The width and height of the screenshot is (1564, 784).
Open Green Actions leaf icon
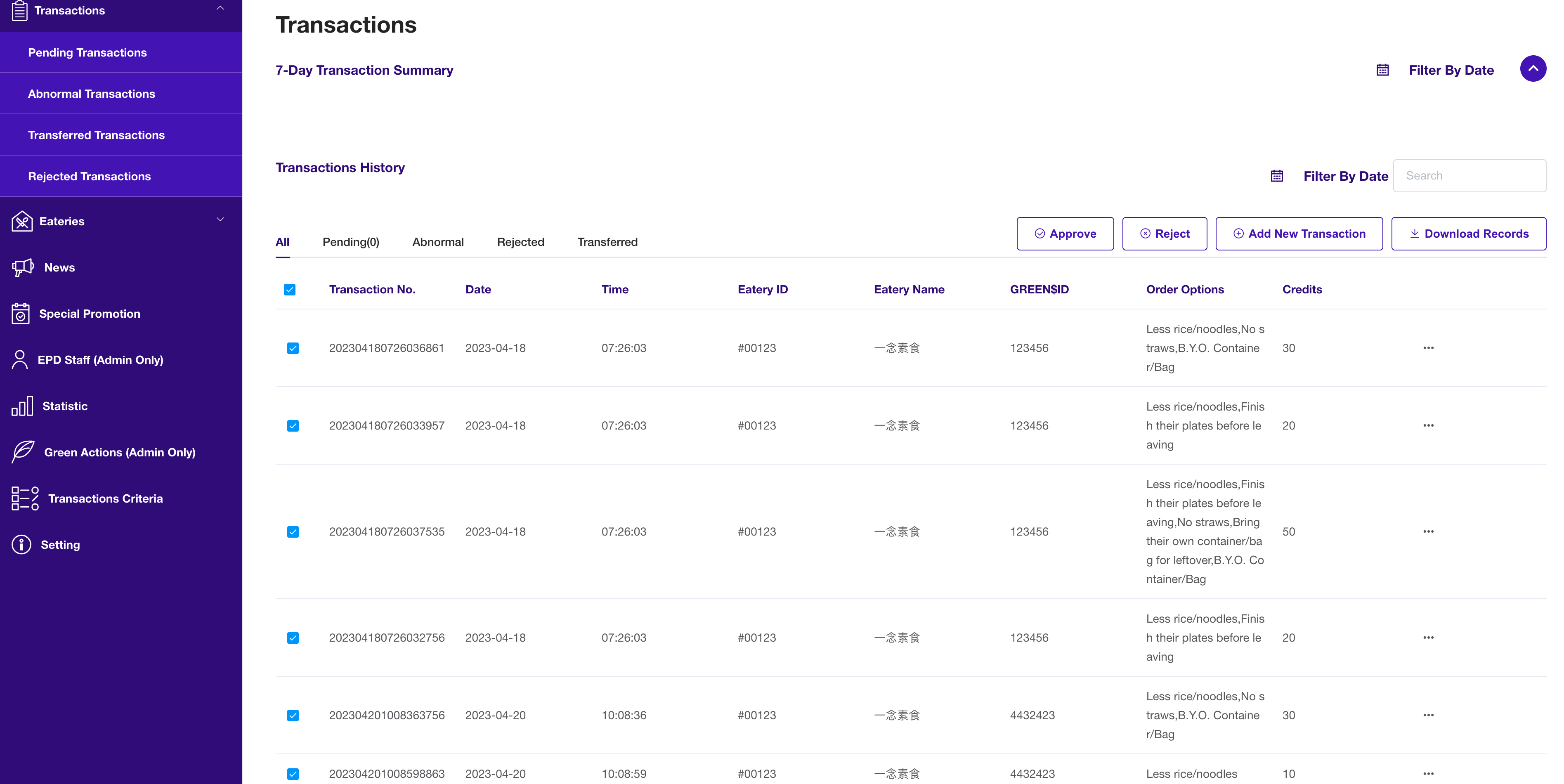[x=23, y=452]
